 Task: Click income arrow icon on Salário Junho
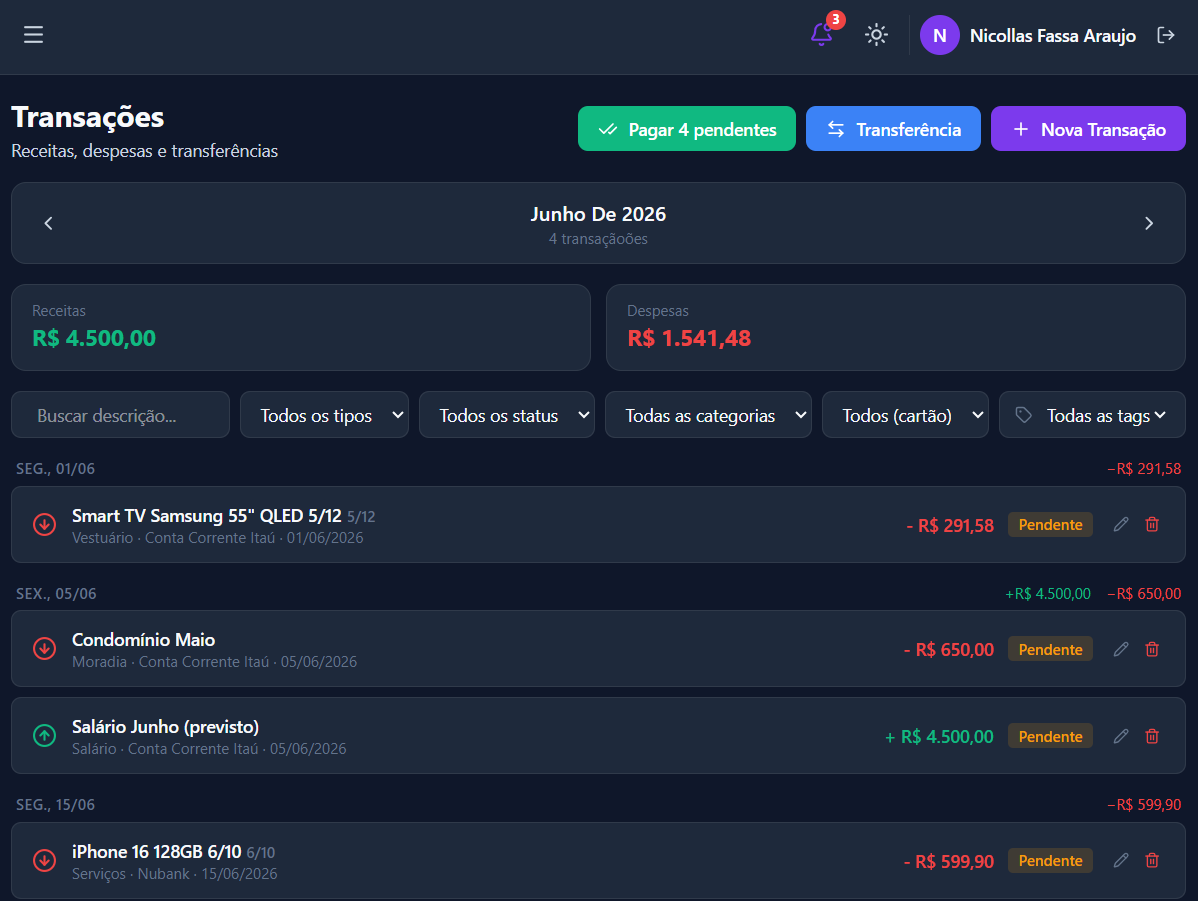(44, 736)
